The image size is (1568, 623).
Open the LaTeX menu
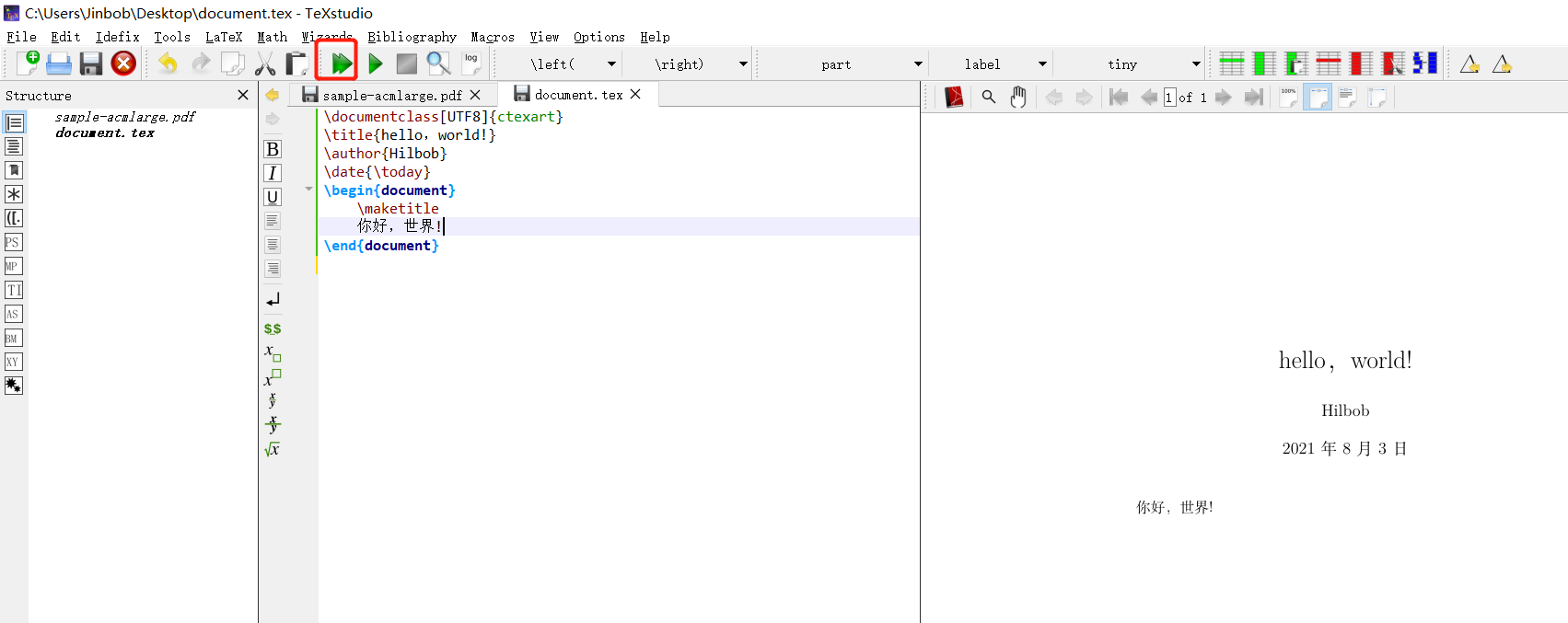tap(224, 37)
